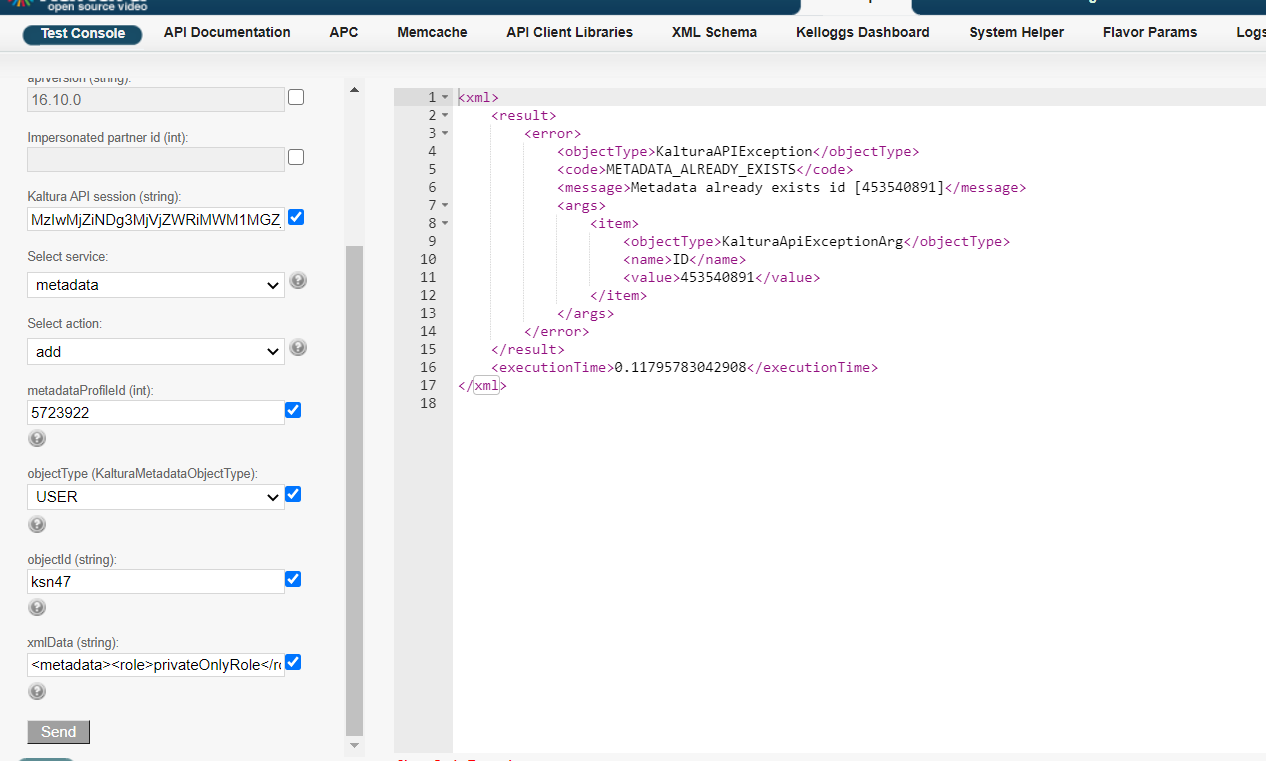Open help icon for Select action
The width and height of the screenshot is (1266, 761).
[x=298, y=348]
